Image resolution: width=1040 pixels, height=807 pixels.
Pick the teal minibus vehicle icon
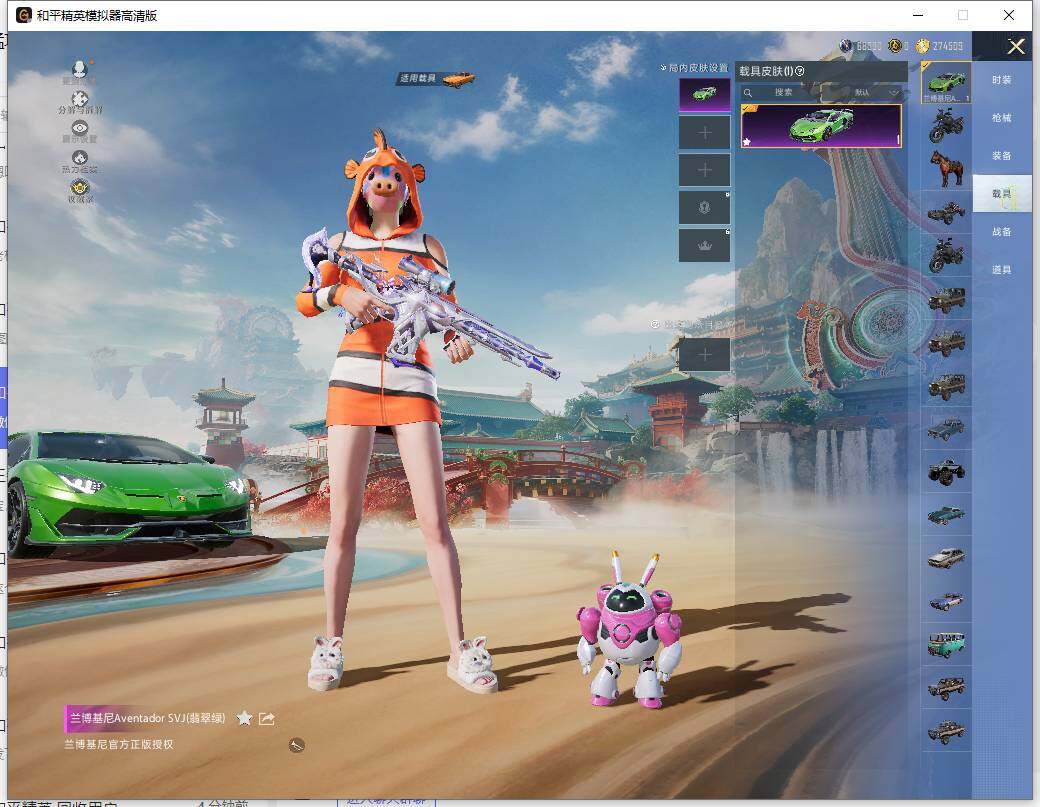pos(945,644)
